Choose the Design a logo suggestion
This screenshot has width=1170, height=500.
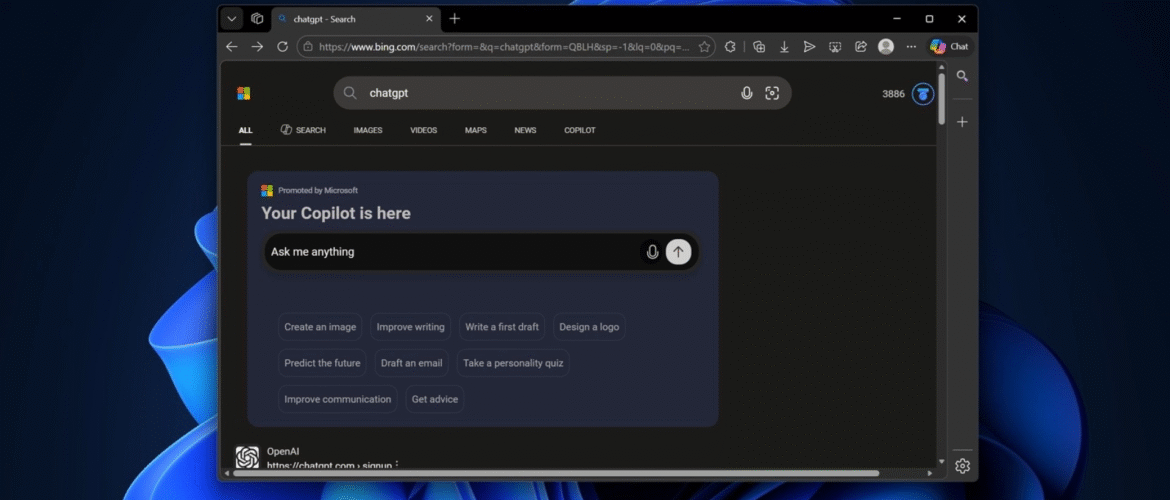click(x=589, y=327)
